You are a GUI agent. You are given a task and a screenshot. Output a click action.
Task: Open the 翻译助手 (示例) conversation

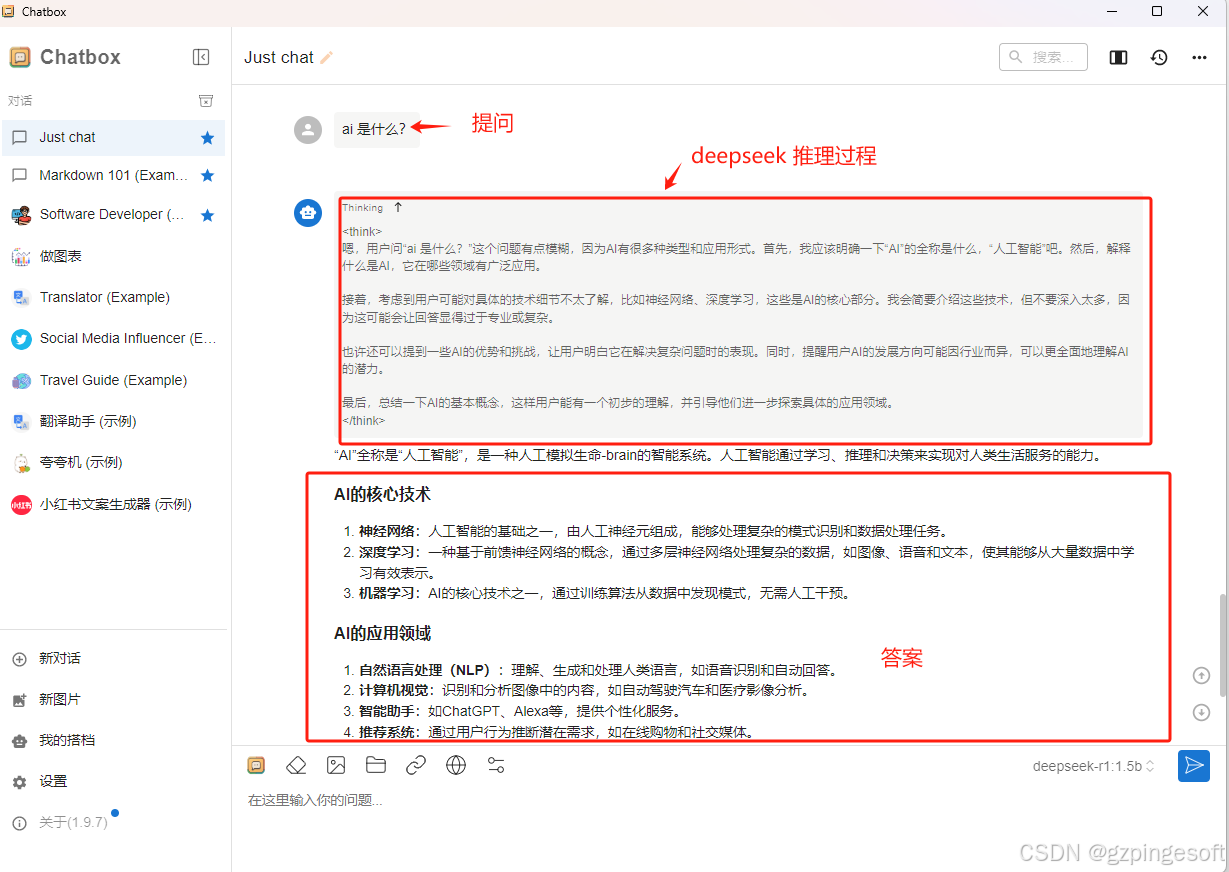[x=113, y=421]
